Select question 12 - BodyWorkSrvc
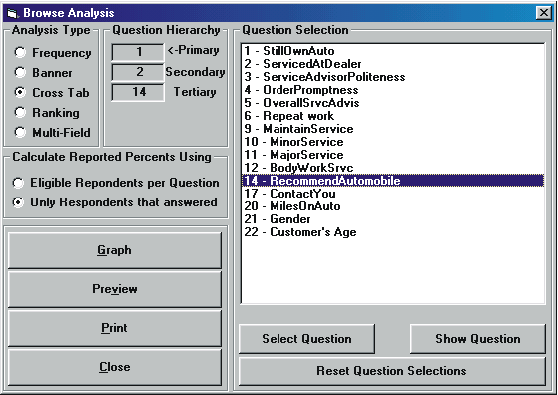The height and width of the screenshot is (395, 558). click(x=393, y=168)
